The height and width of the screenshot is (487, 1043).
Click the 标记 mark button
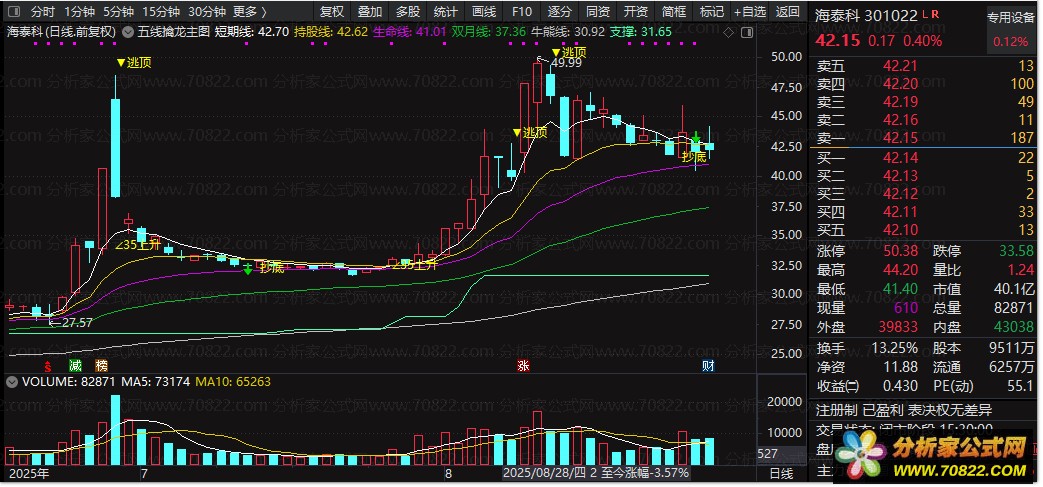click(712, 11)
